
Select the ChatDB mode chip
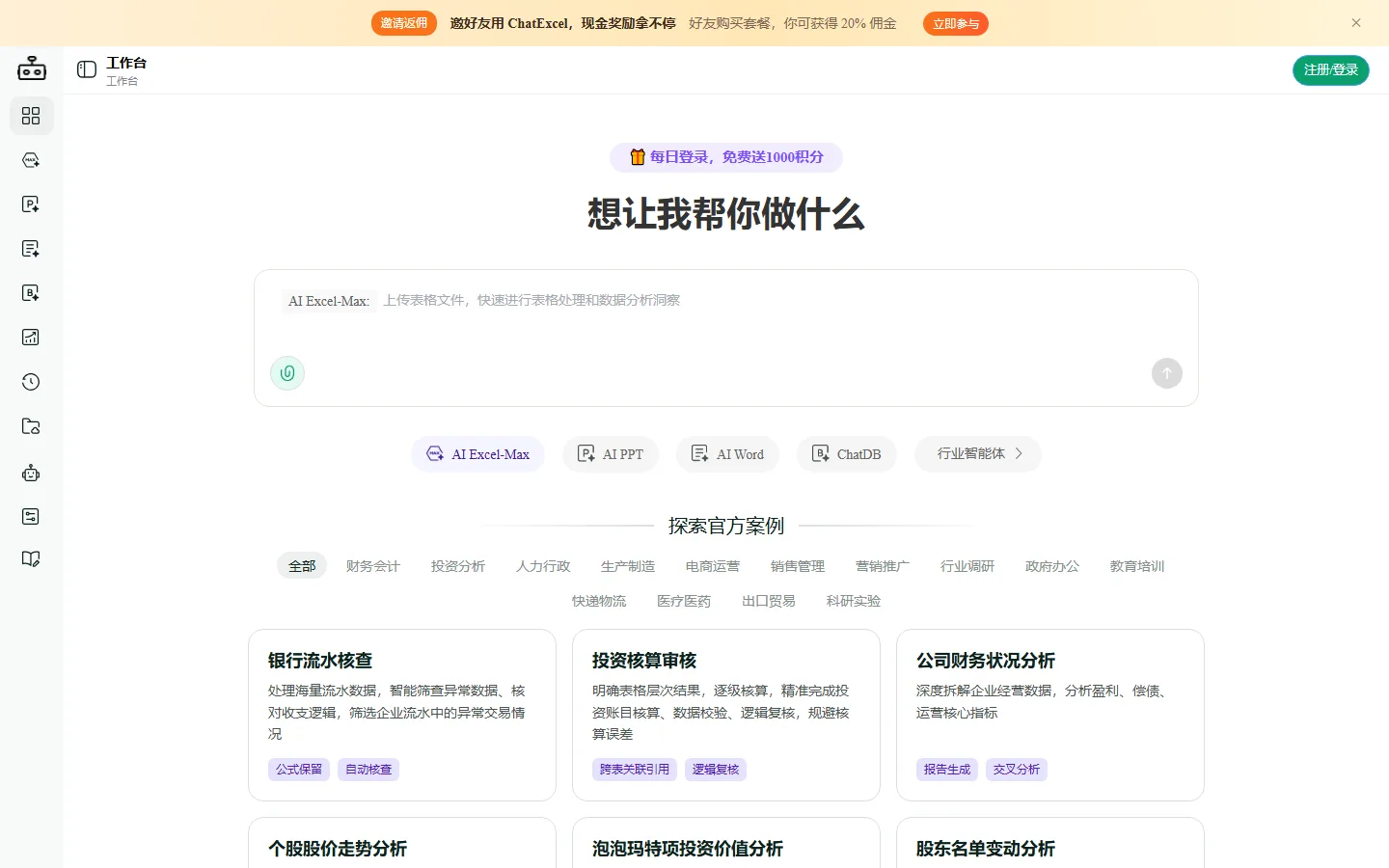coord(847,454)
